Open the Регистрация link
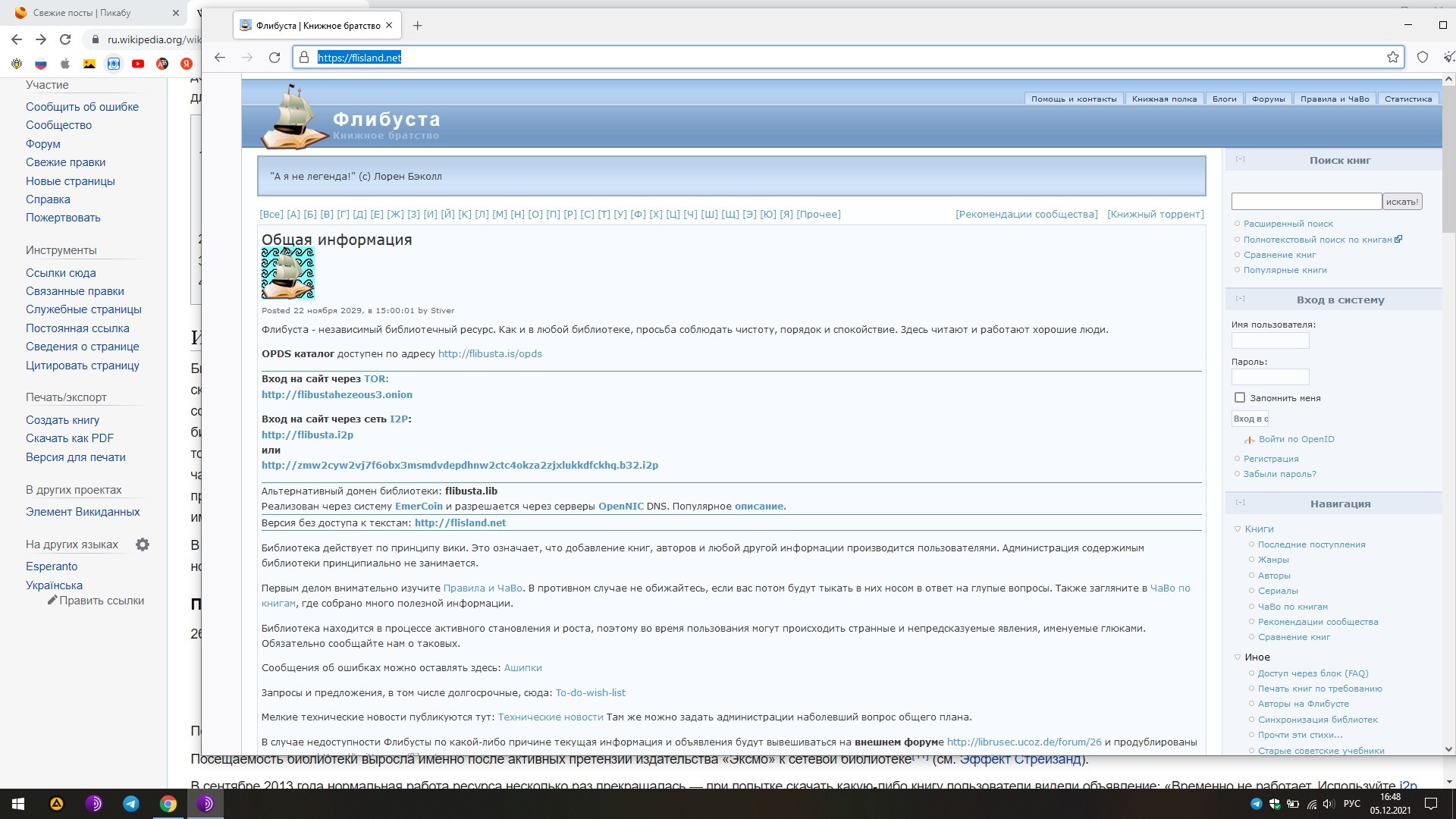Image resolution: width=1456 pixels, height=819 pixels. 1270,459
